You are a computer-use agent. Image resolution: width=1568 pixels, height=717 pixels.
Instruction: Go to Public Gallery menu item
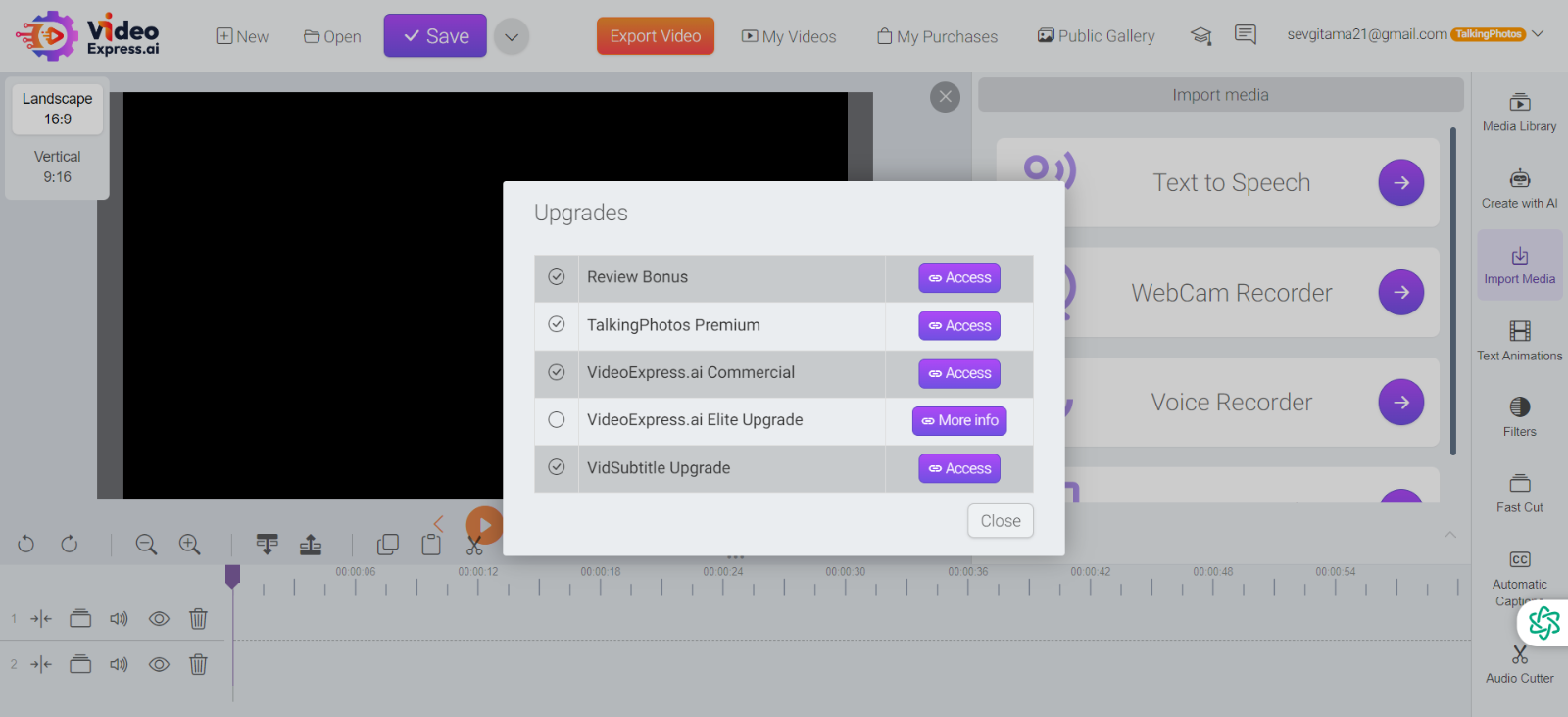[x=1096, y=36]
